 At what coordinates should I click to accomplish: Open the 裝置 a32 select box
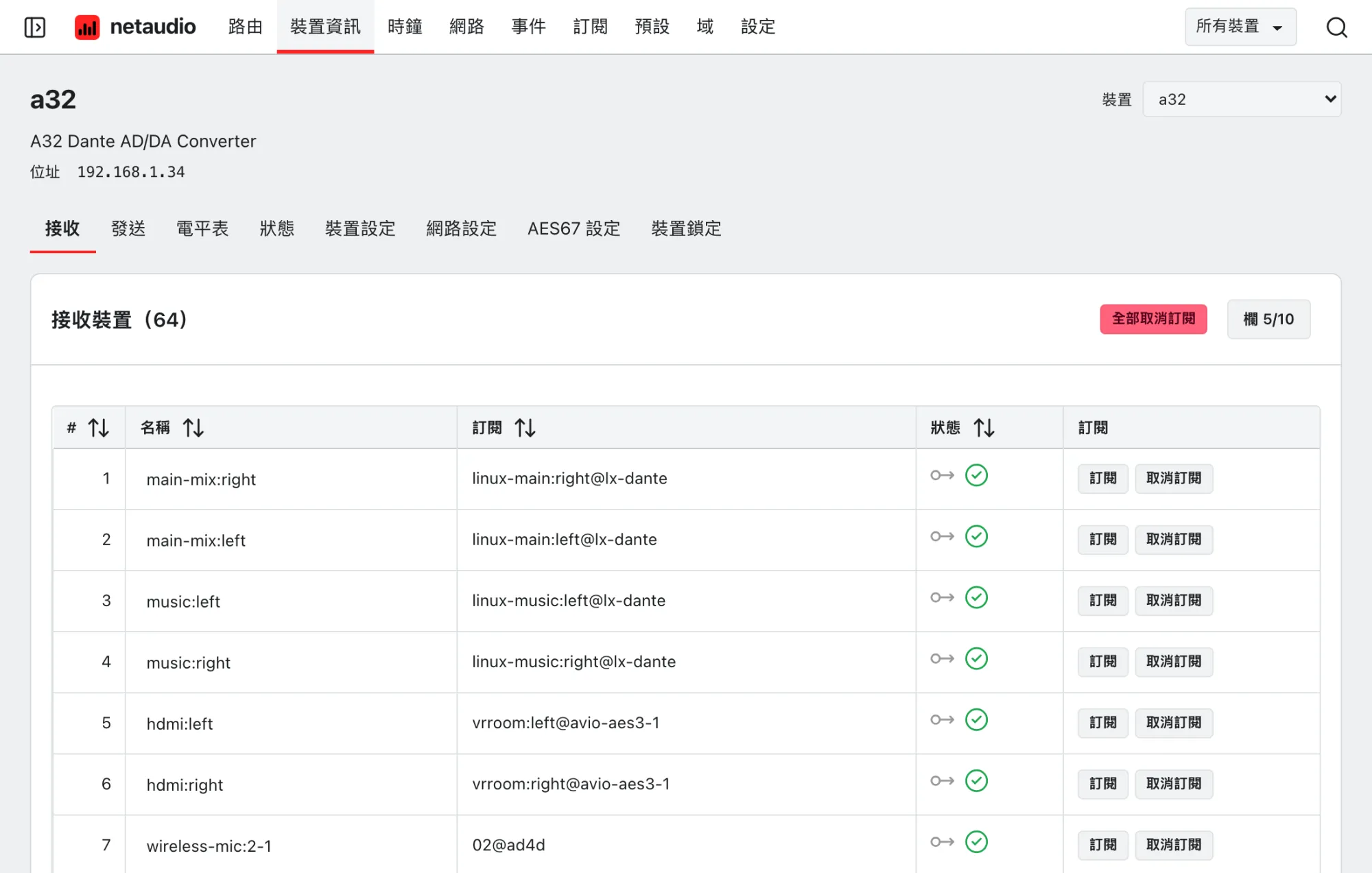pos(1242,99)
